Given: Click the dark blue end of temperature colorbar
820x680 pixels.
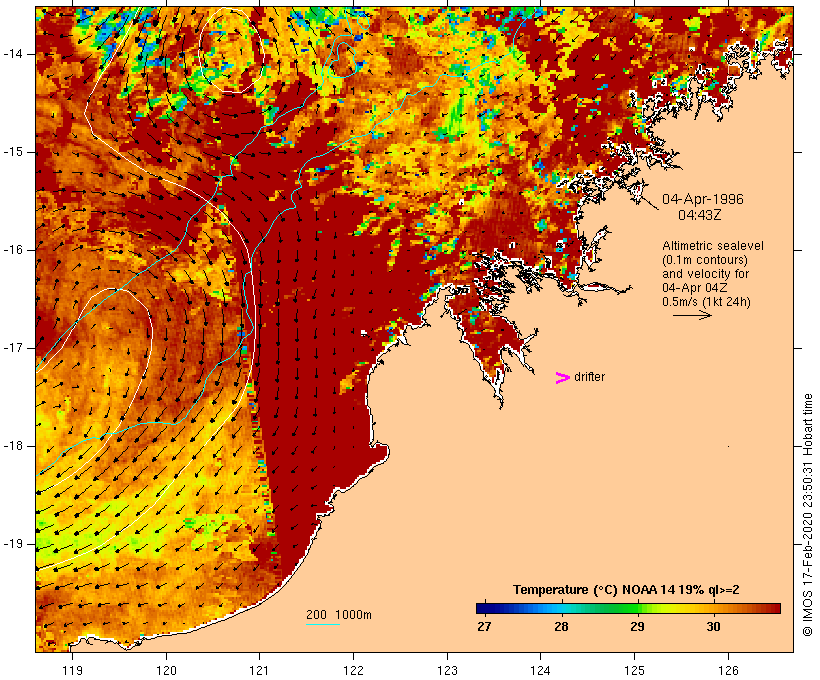Looking at the screenshot, I should (x=484, y=608).
